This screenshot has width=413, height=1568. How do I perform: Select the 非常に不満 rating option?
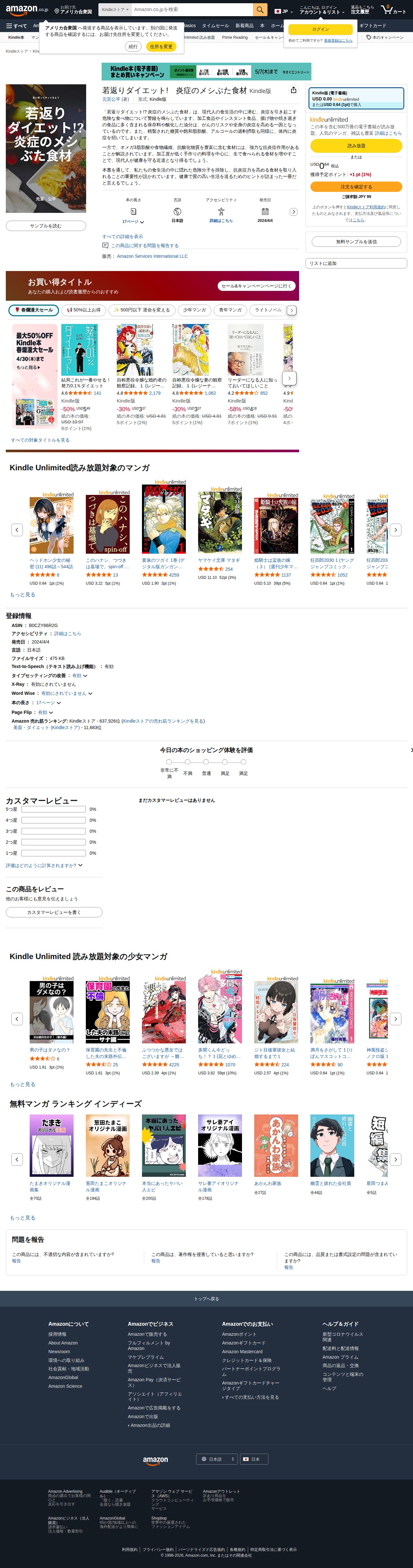tap(168, 761)
